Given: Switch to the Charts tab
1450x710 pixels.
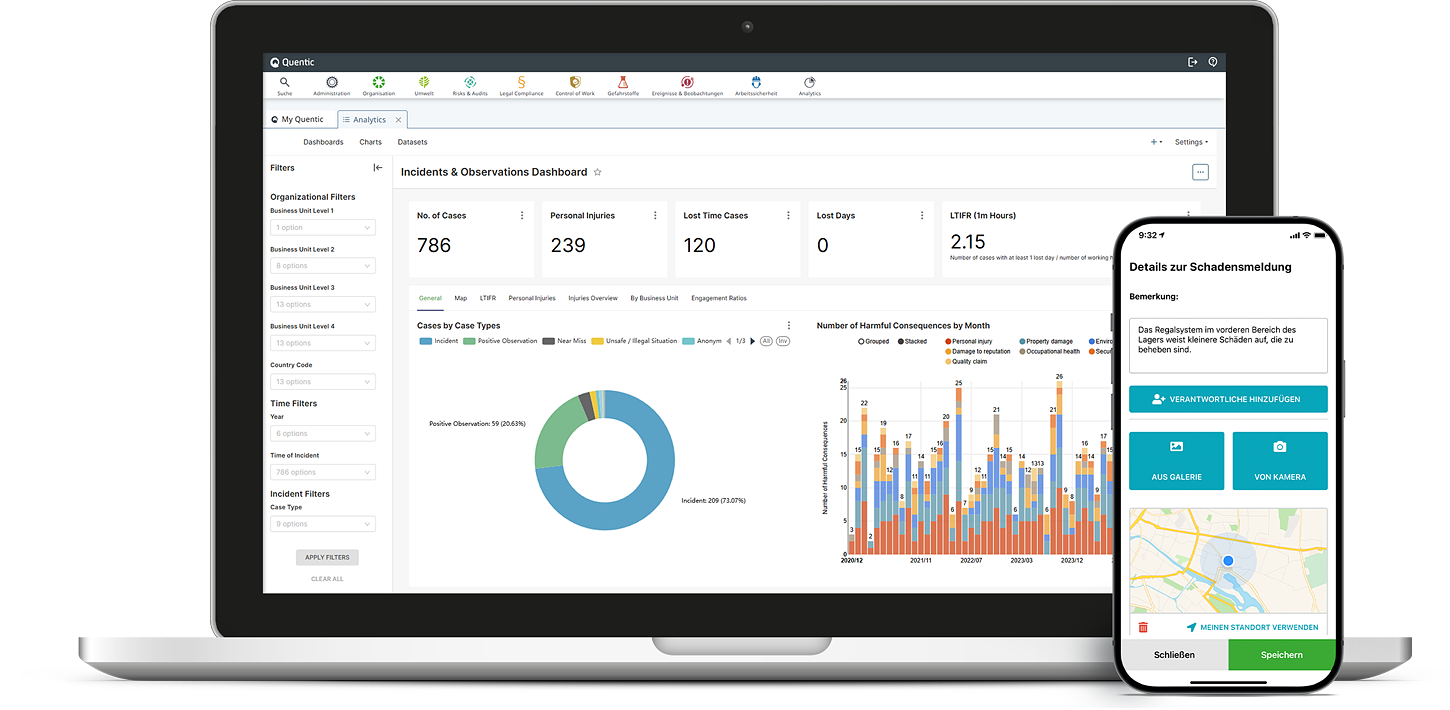Looking at the screenshot, I should [x=370, y=142].
